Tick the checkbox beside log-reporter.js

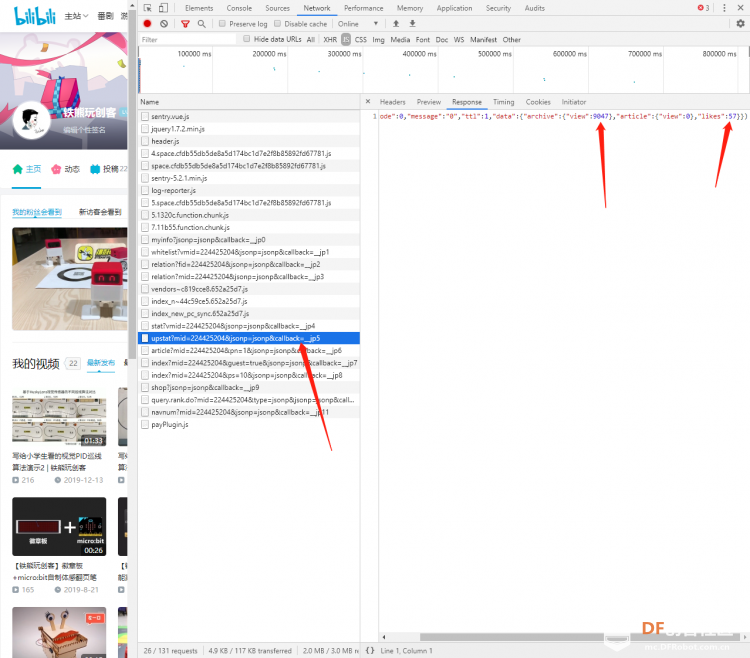(145, 190)
